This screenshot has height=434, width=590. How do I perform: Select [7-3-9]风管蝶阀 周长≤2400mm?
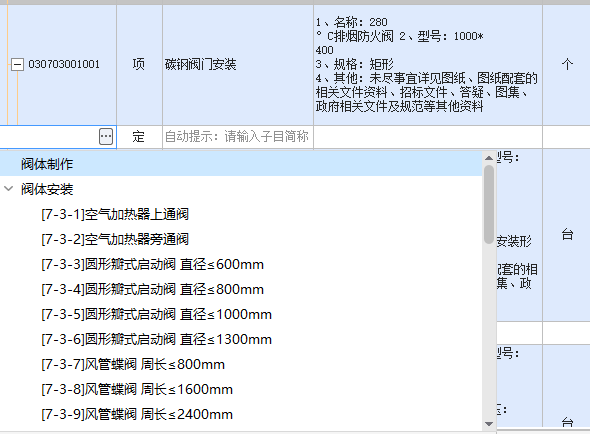point(137,414)
